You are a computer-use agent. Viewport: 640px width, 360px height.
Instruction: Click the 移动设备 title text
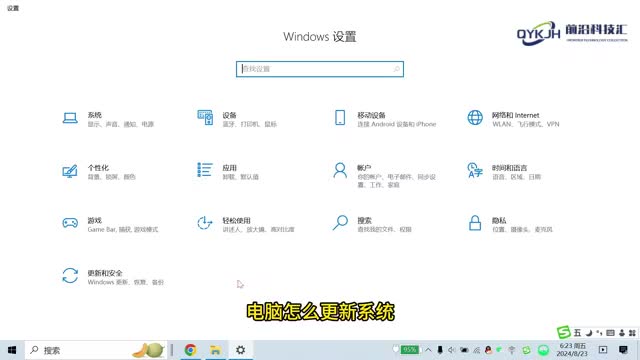point(371,115)
